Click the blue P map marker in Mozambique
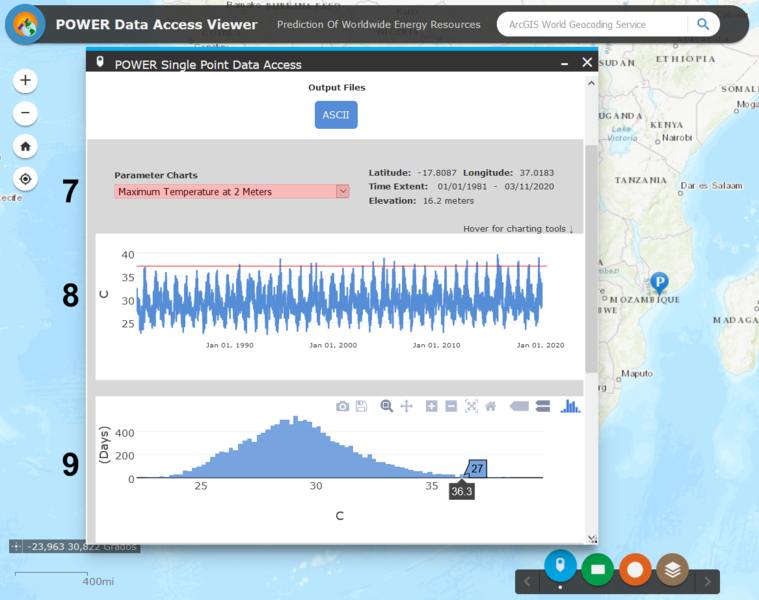 [x=659, y=283]
